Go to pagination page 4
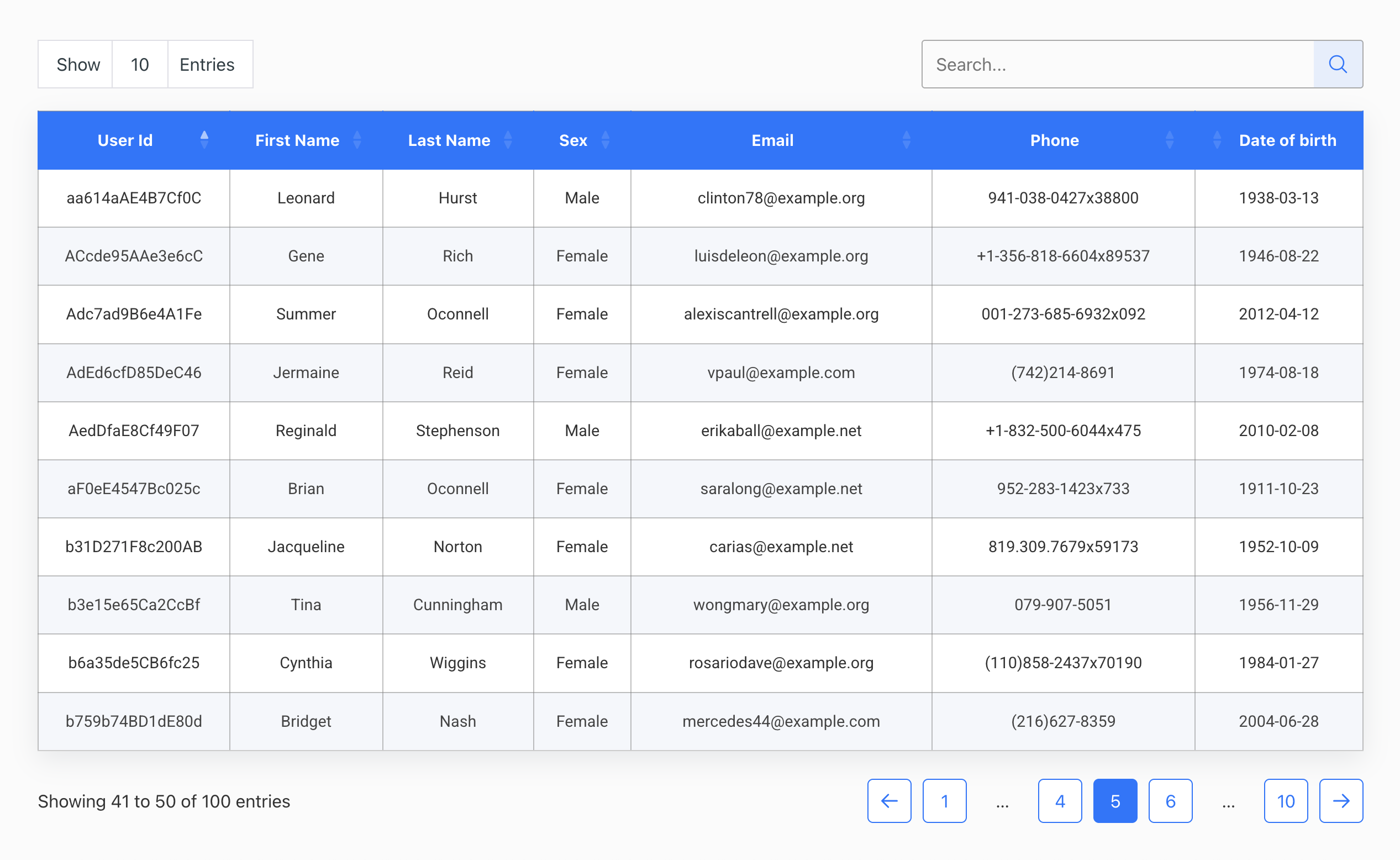 click(1060, 801)
